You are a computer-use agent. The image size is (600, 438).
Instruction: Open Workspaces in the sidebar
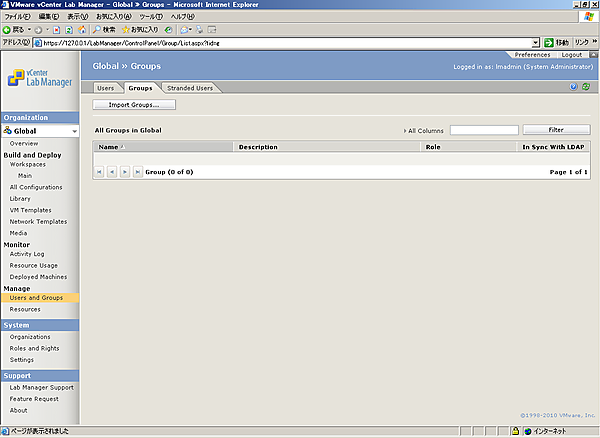28,164
